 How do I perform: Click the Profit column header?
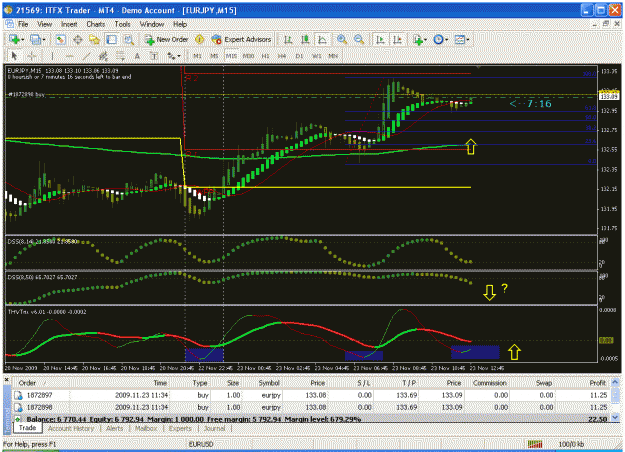pyautogui.click(x=597, y=383)
